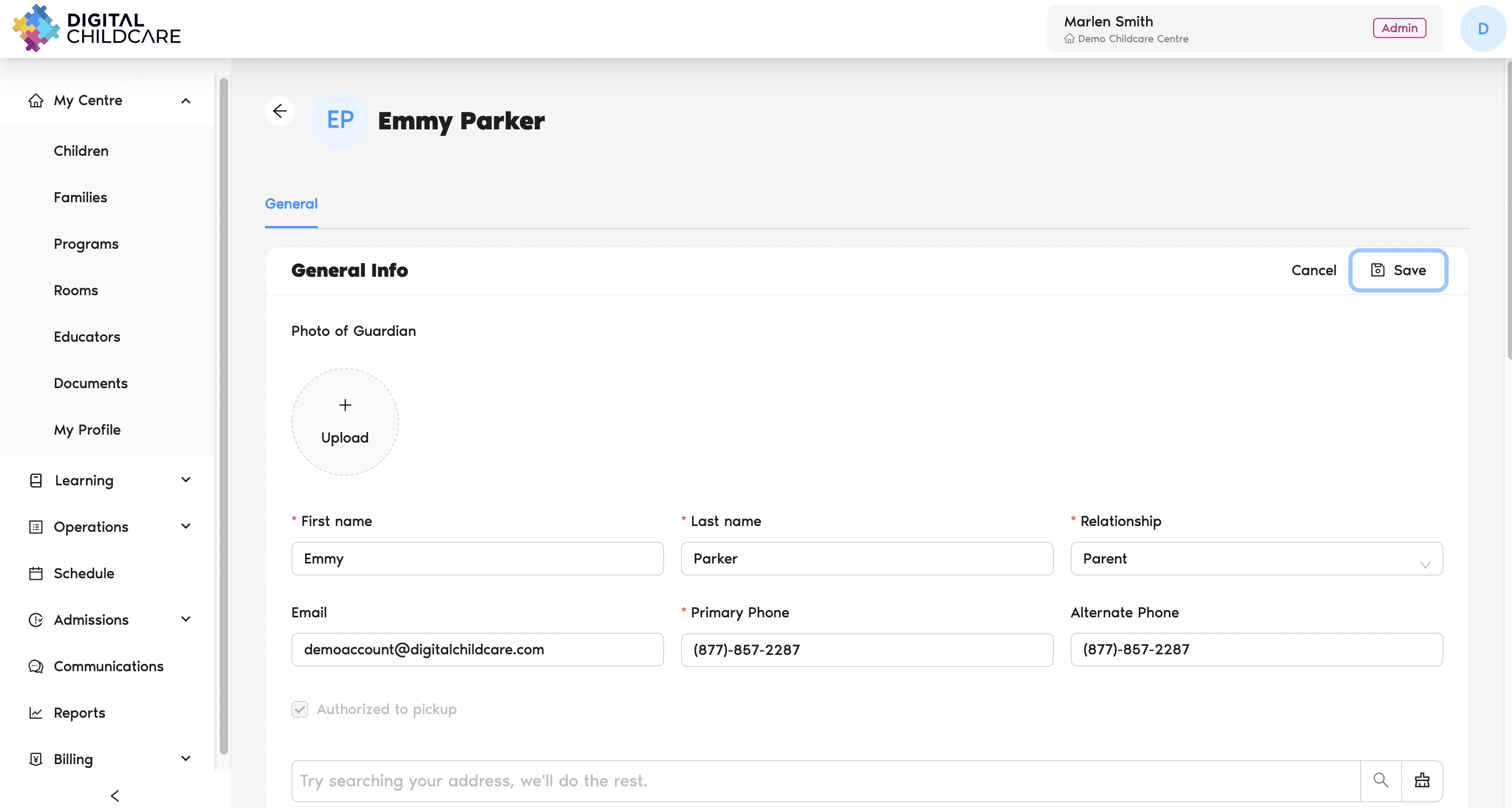Click the Digital Childcare puzzle logo
The image size is (1512, 808).
point(36,28)
